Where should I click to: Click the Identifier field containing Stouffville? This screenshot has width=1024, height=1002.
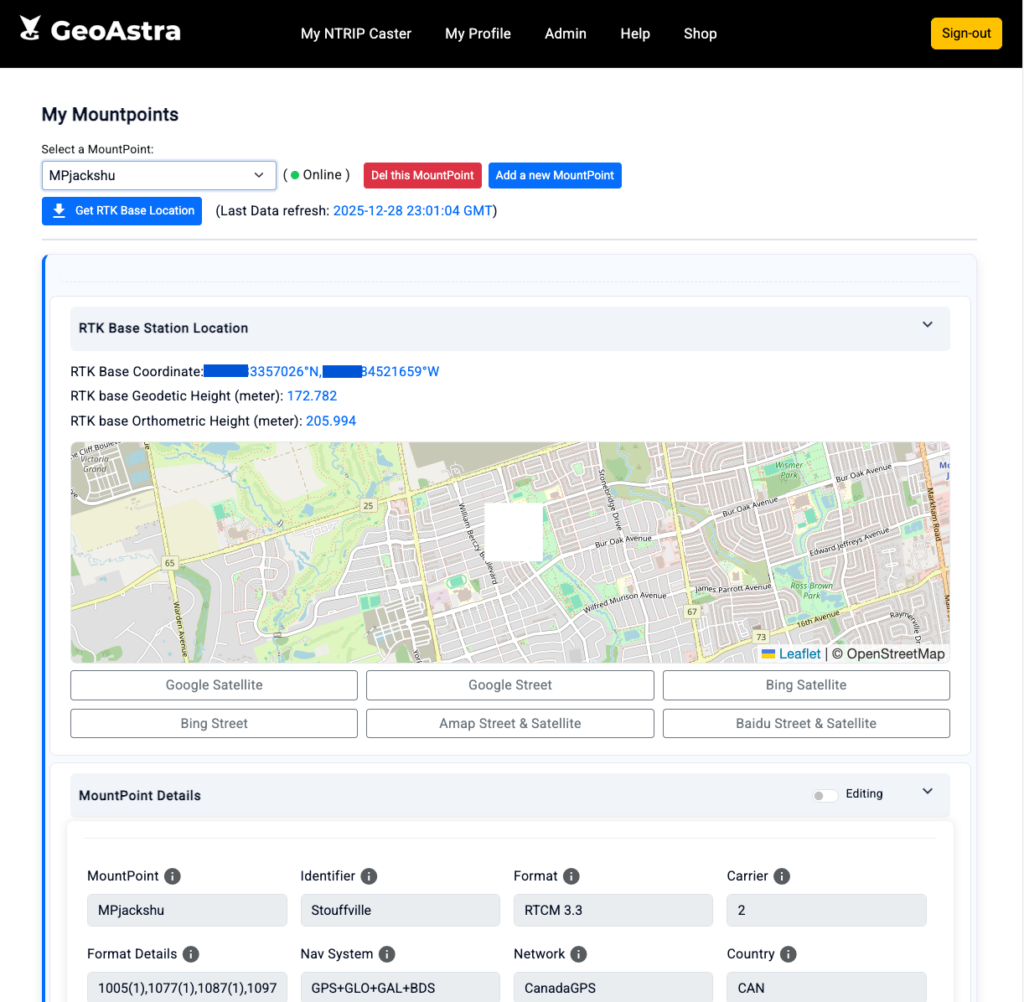[400, 910]
